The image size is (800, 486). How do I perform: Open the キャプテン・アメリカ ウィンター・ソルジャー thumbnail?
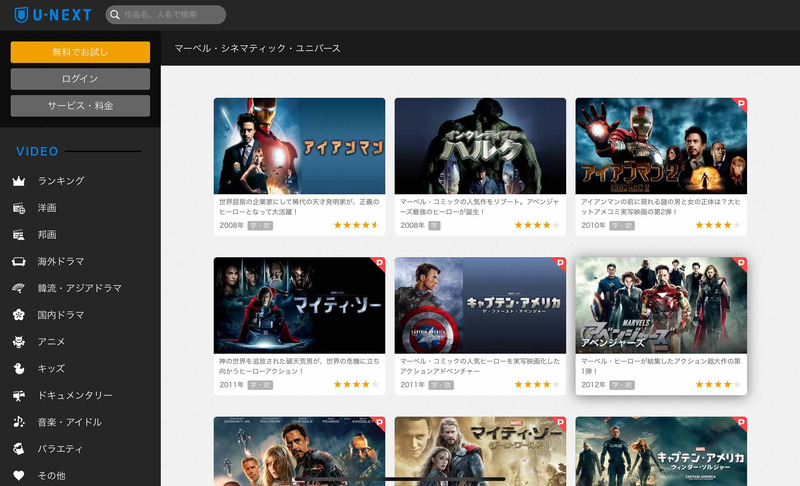pyautogui.click(x=661, y=451)
